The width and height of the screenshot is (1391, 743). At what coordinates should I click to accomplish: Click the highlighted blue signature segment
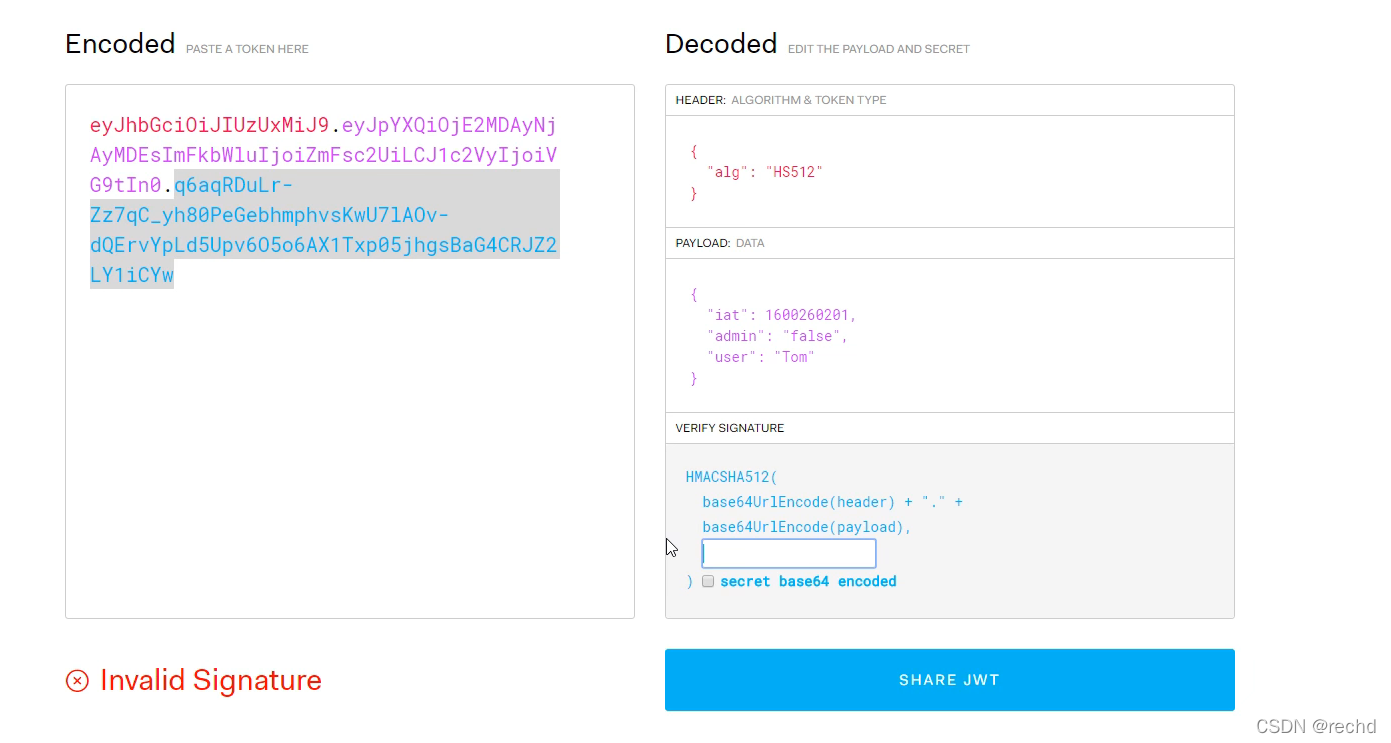[x=323, y=230]
